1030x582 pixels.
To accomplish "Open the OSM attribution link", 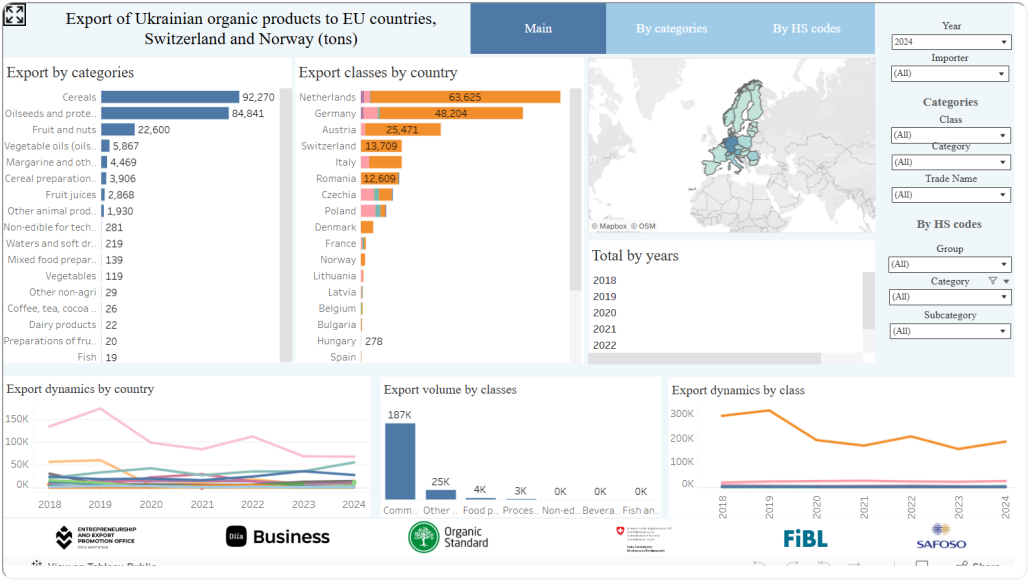I will point(645,226).
